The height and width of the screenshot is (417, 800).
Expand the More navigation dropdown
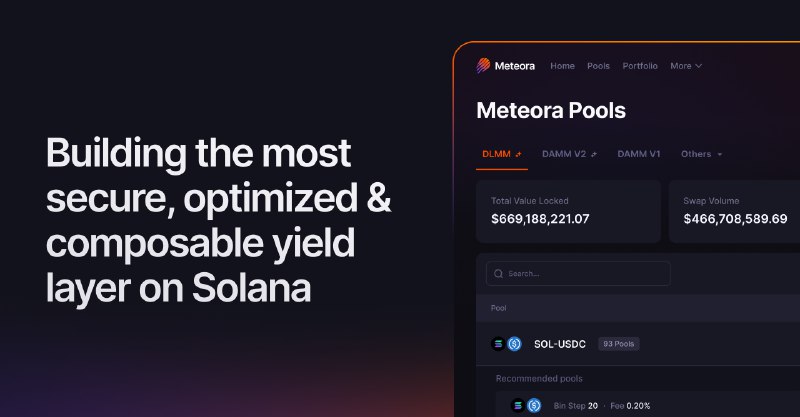click(x=686, y=66)
